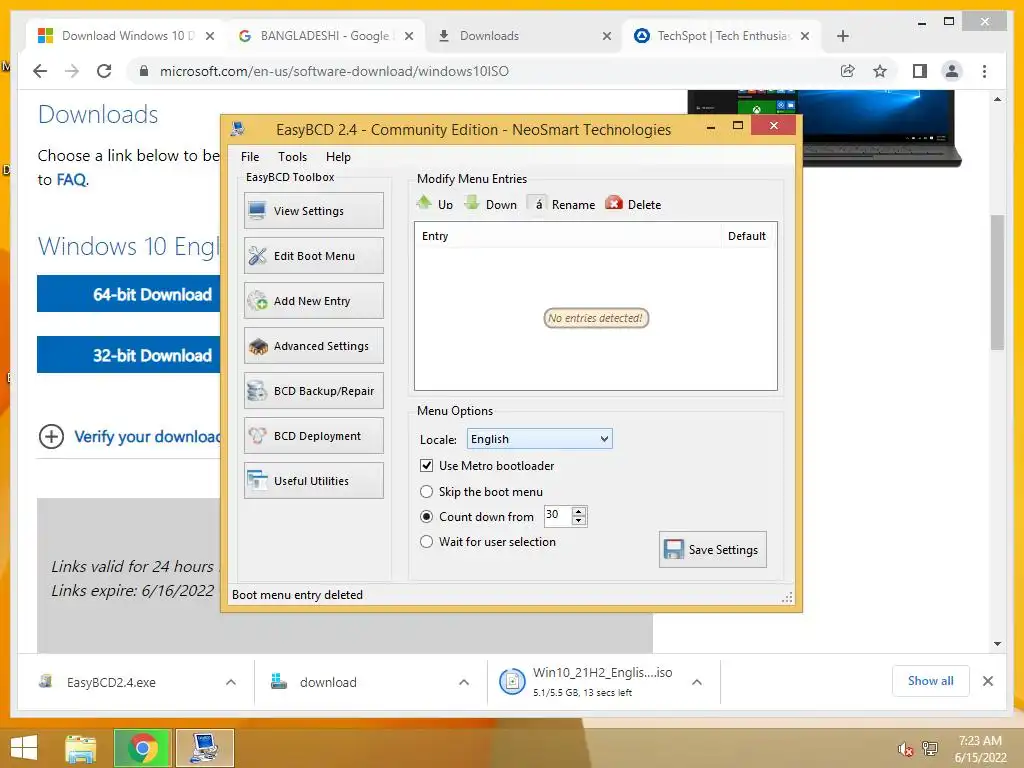
Task: Open the Locale English dropdown
Action: (539, 439)
